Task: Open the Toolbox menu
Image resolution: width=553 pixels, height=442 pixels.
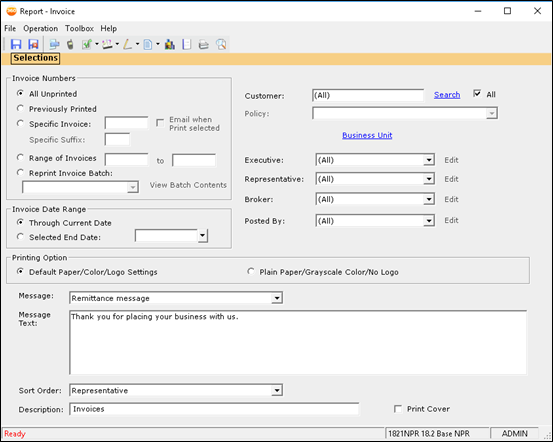Action: pyautogui.click(x=79, y=29)
